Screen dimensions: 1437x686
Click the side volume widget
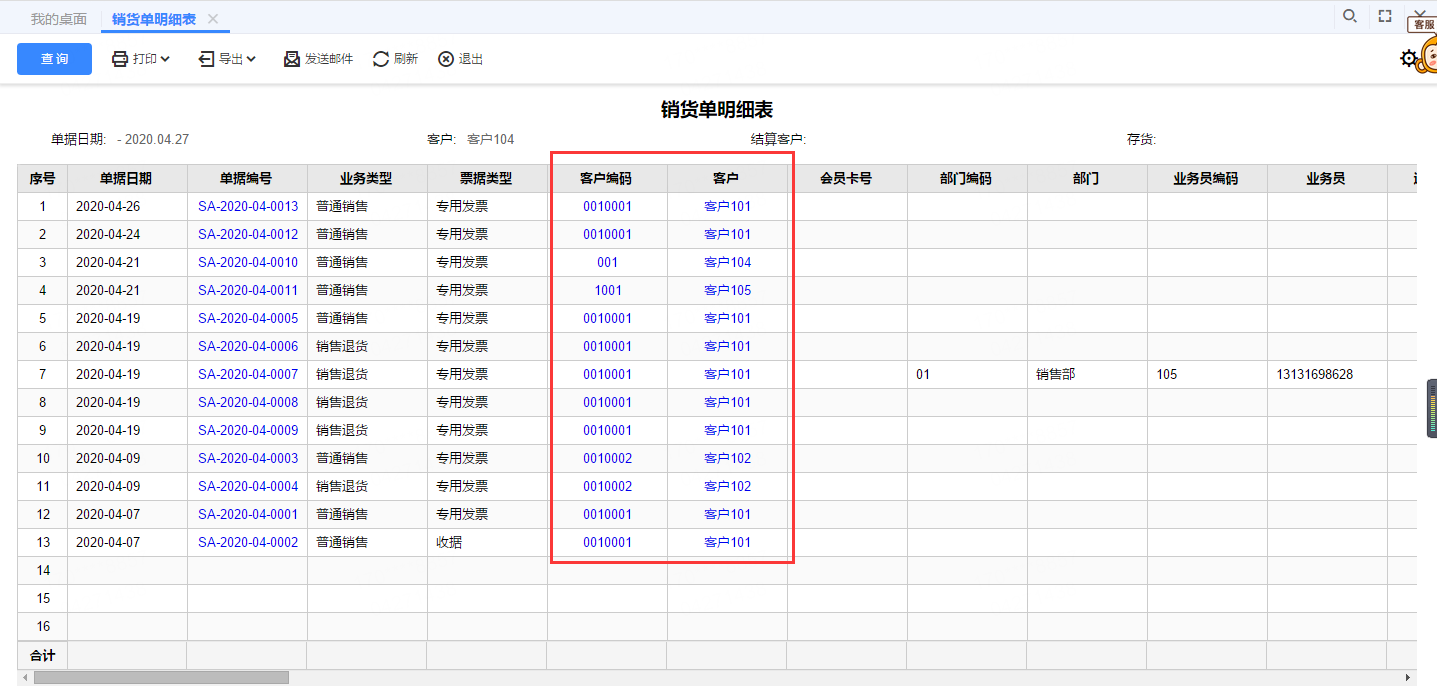click(1431, 408)
